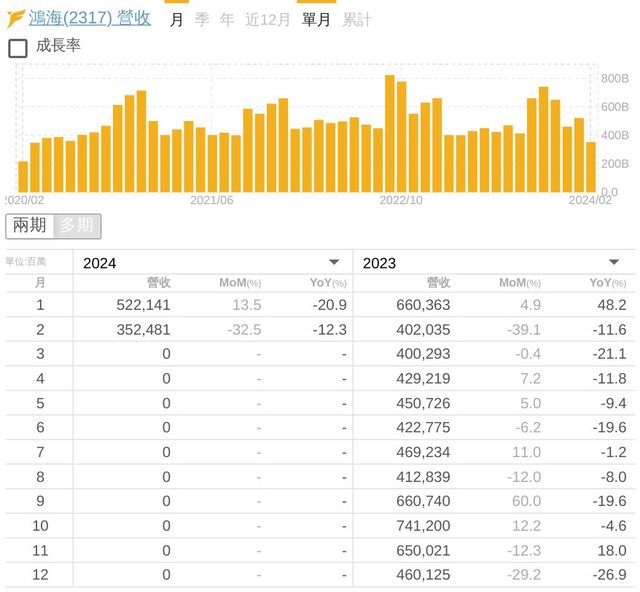
Task: Click the orange bird logo icon
Action: (x=16, y=19)
